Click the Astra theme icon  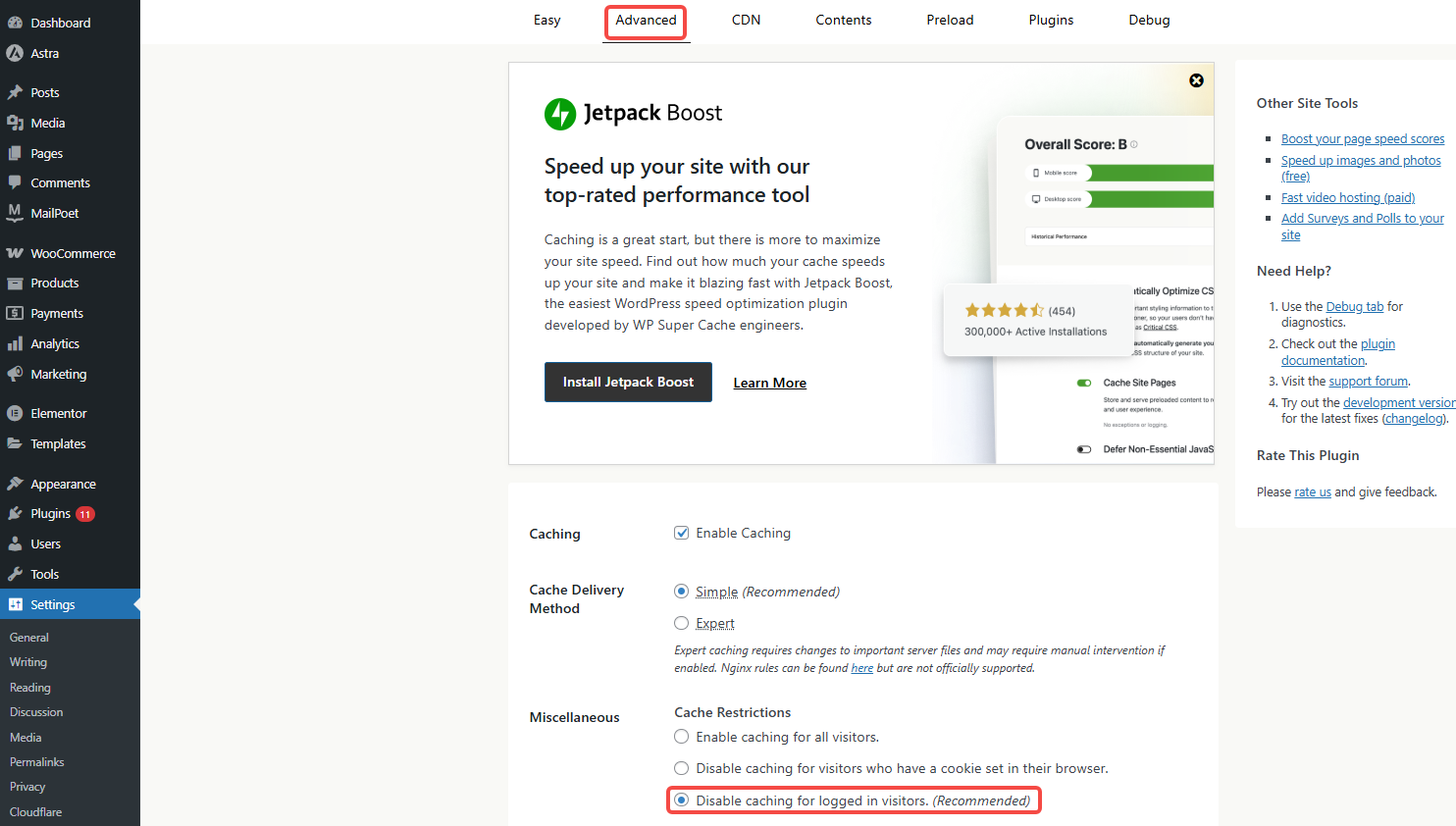point(15,54)
